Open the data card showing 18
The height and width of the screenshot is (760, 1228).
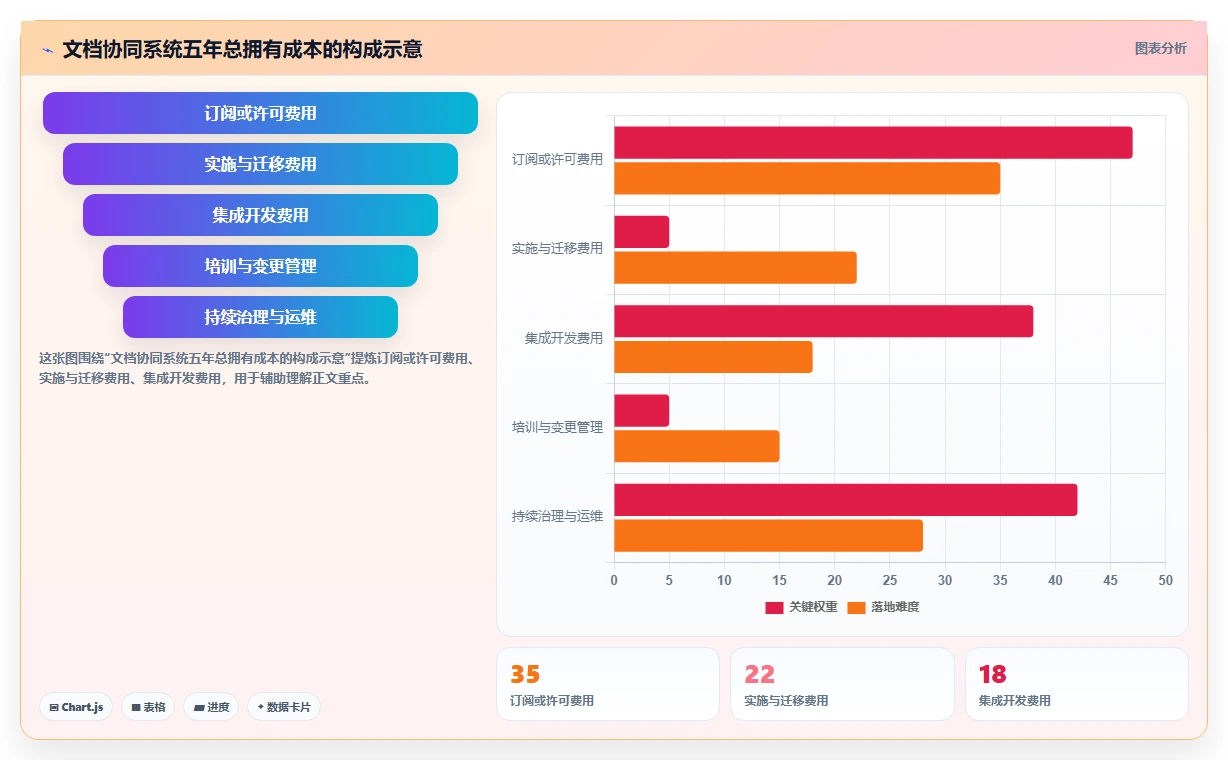point(1076,684)
